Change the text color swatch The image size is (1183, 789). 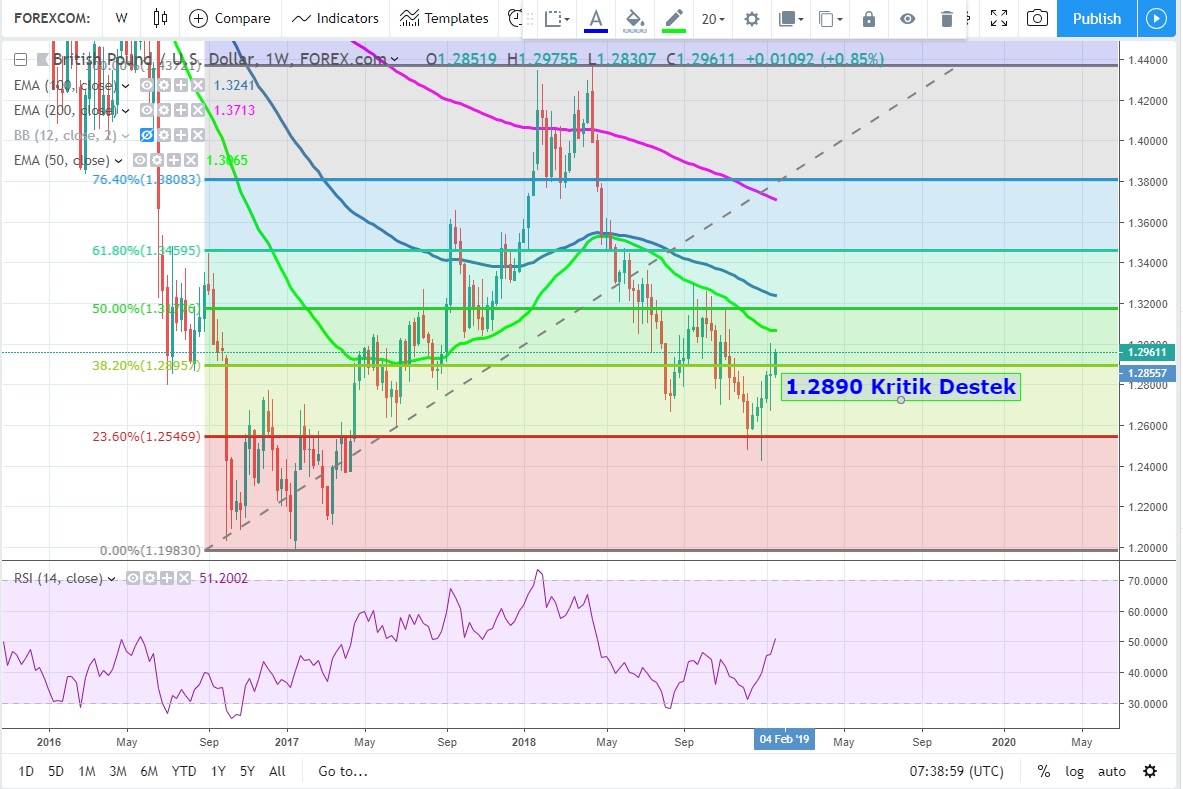click(596, 19)
